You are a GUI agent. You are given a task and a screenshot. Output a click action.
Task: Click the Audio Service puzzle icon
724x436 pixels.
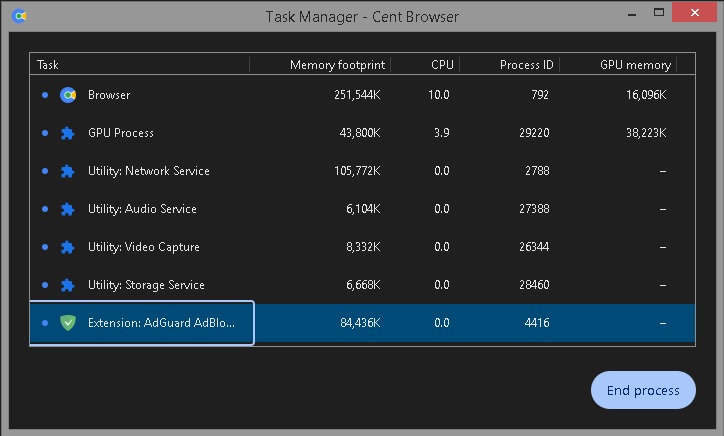point(68,209)
